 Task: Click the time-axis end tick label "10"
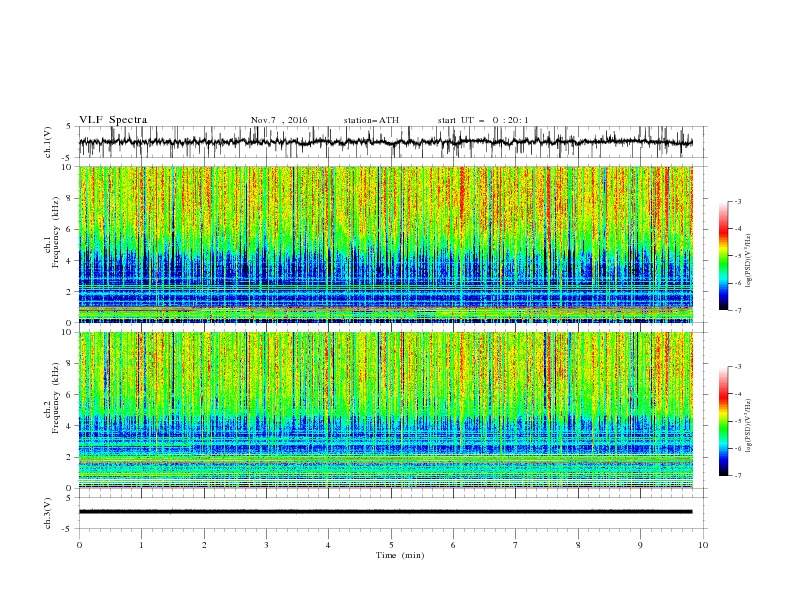pyautogui.click(x=703, y=545)
